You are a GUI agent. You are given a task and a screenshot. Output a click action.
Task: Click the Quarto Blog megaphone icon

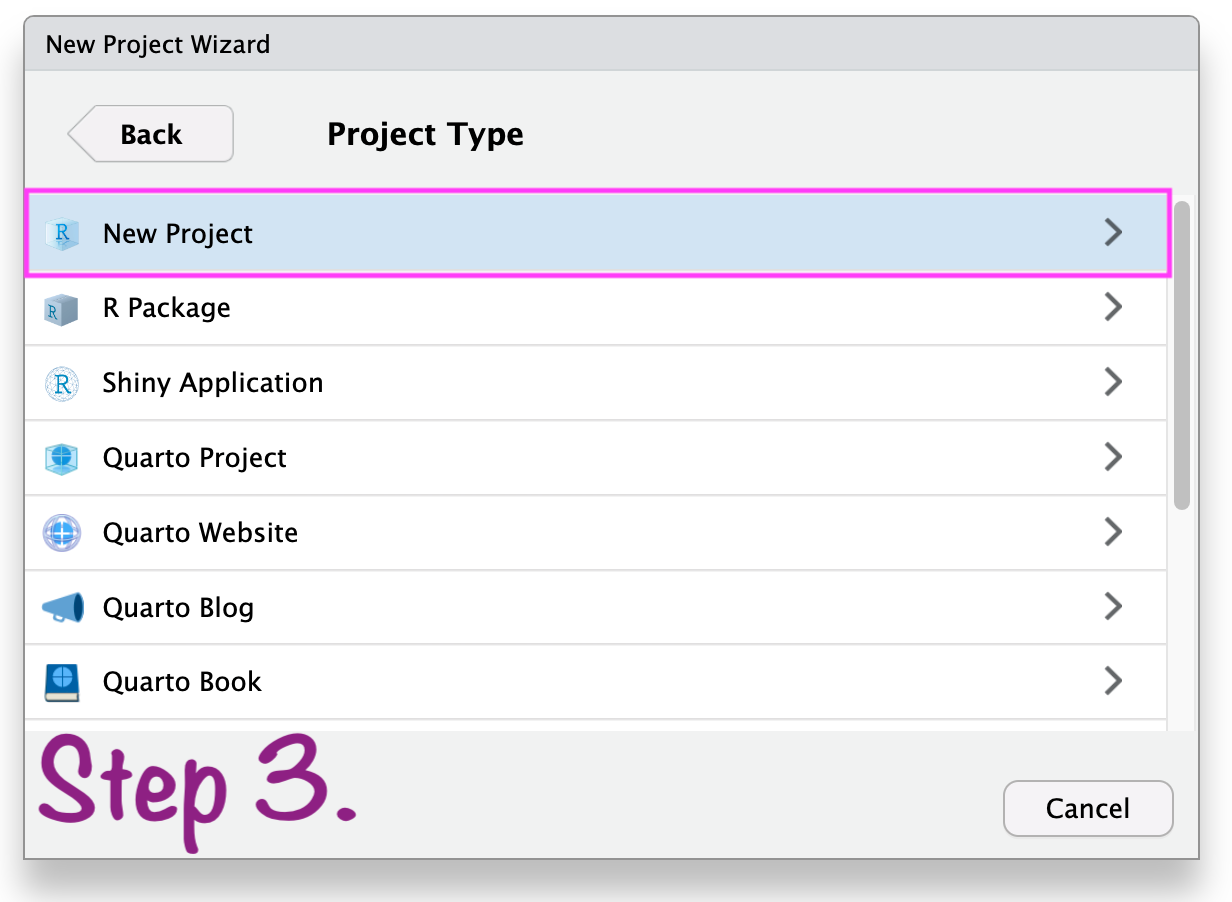click(62, 608)
